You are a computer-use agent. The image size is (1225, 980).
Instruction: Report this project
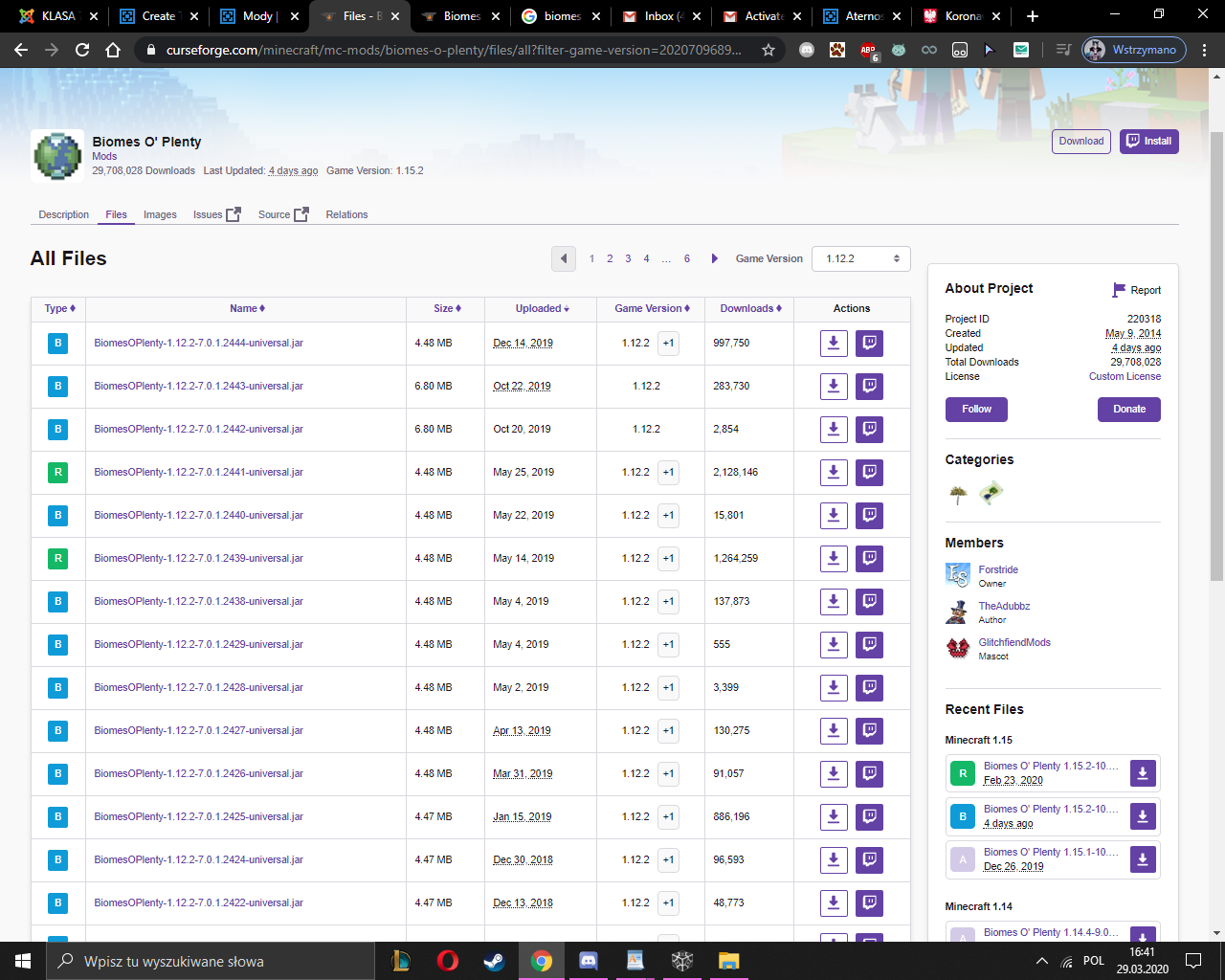click(x=1137, y=290)
